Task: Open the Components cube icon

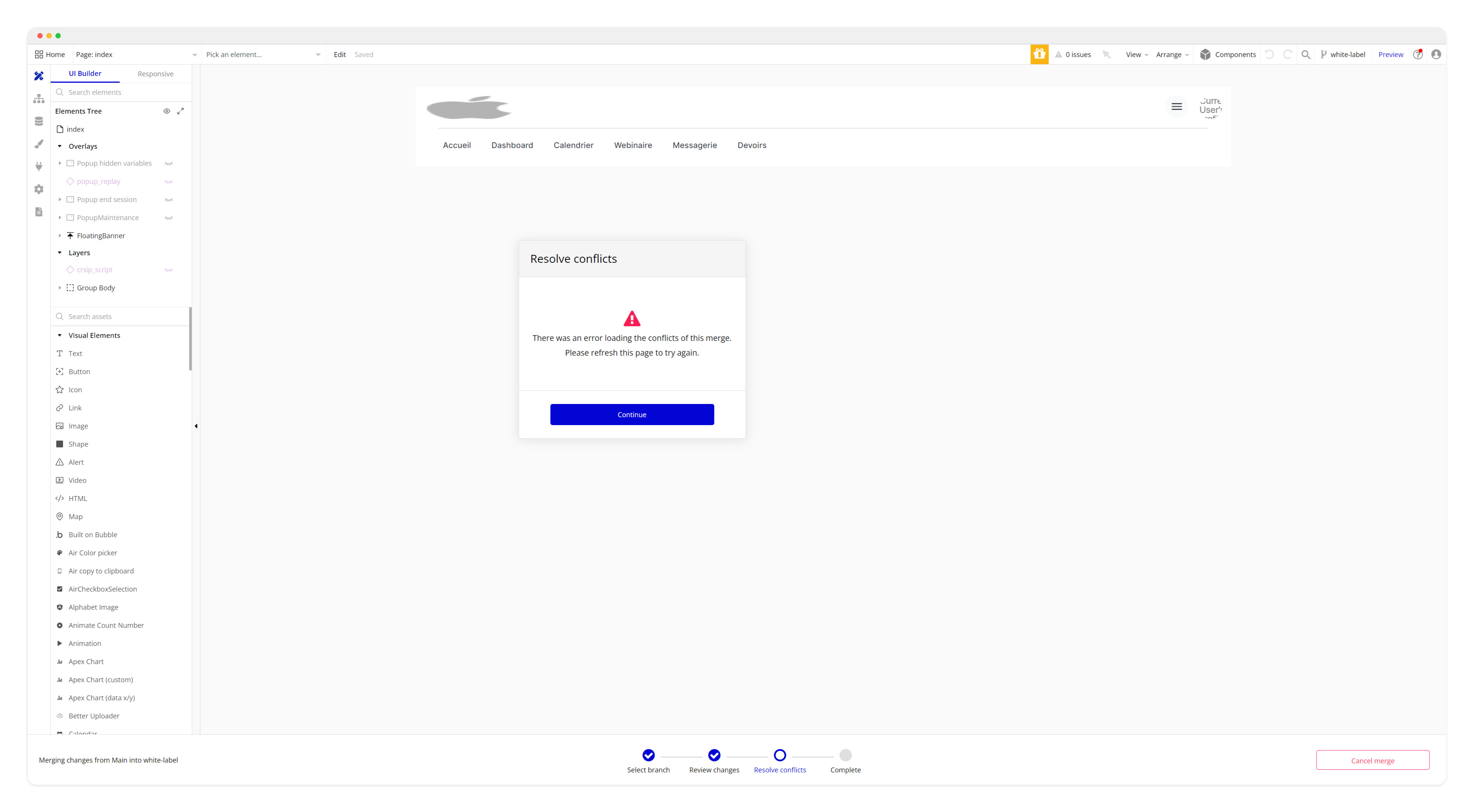Action: pyautogui.click(x=1205, y=54)
